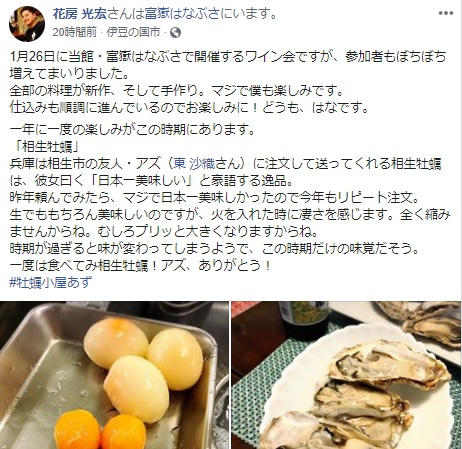
Task: Open the 伊豆の国市 location link
Action: (x=133, y=32)
